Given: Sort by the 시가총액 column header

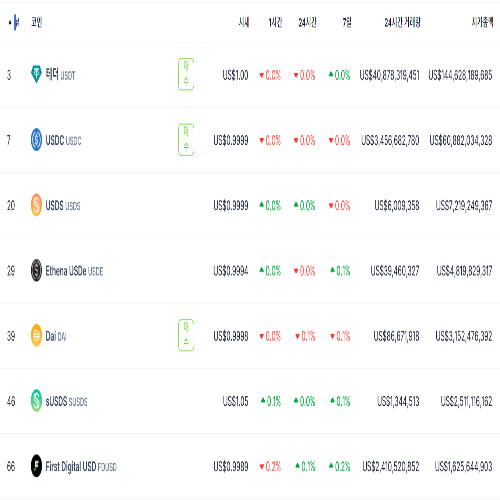Looking at the screenshot, I should tap(482, 22).
